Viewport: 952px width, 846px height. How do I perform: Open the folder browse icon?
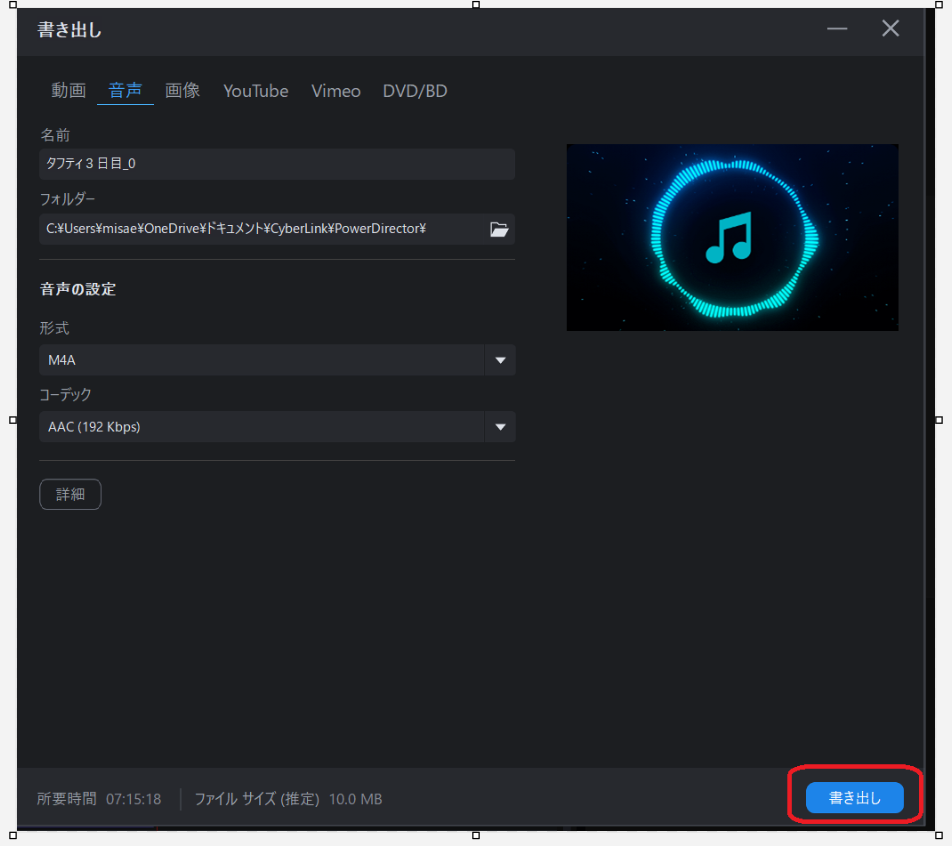tap(499, 229)
